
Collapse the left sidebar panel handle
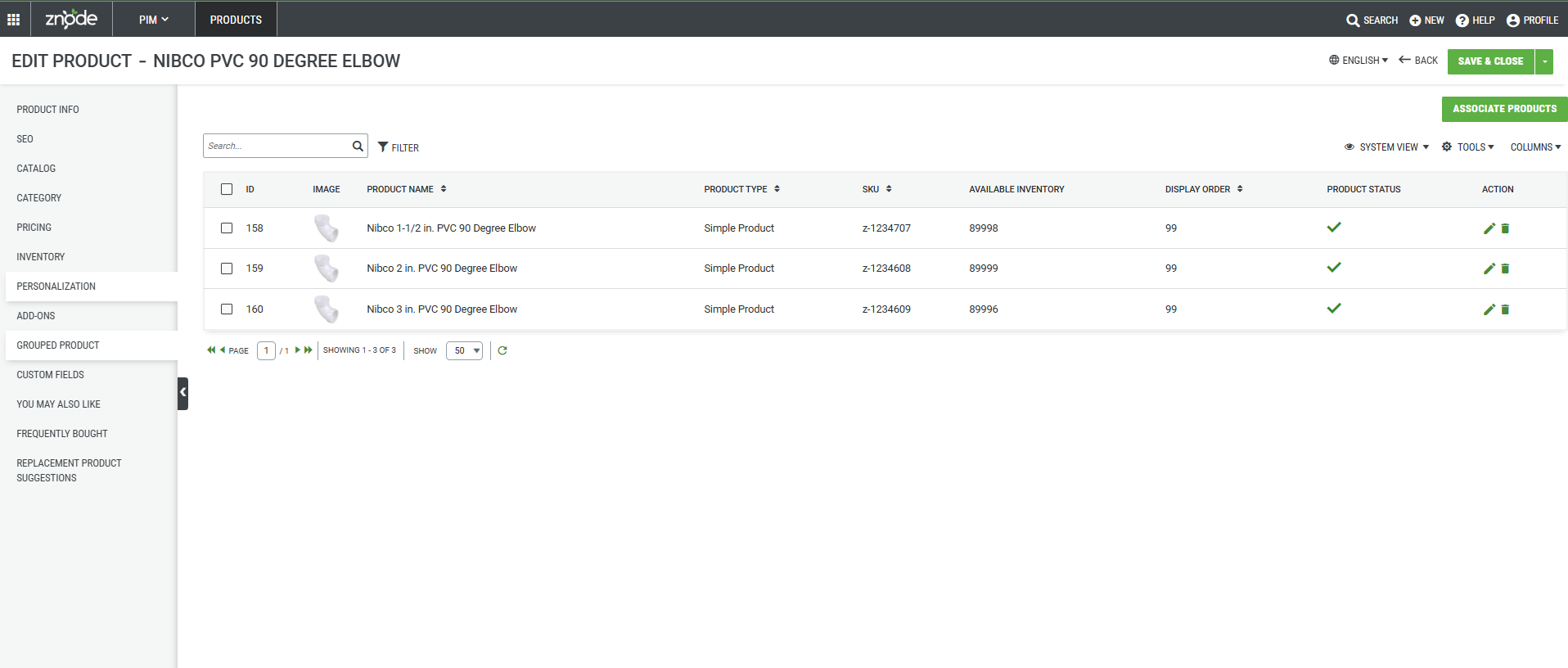(x=182, y=393)
